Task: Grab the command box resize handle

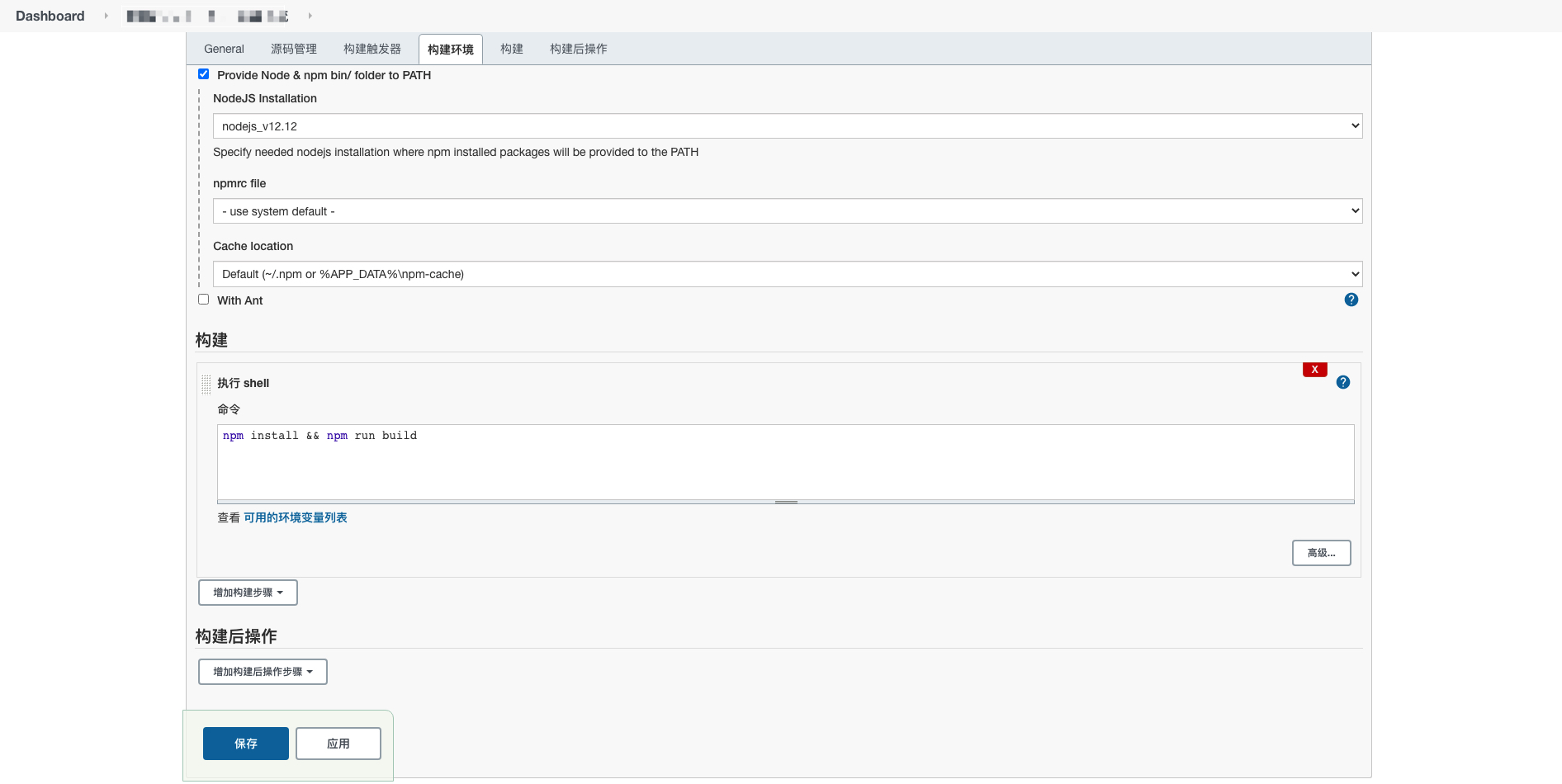Action: point(786,502)
